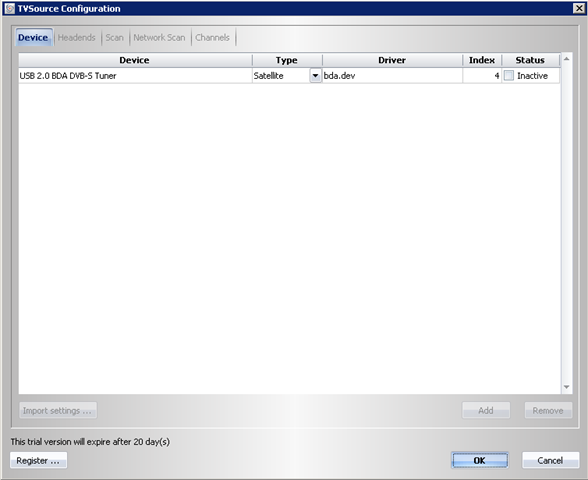Click the scrollbar down arrow

click(567, 387)
